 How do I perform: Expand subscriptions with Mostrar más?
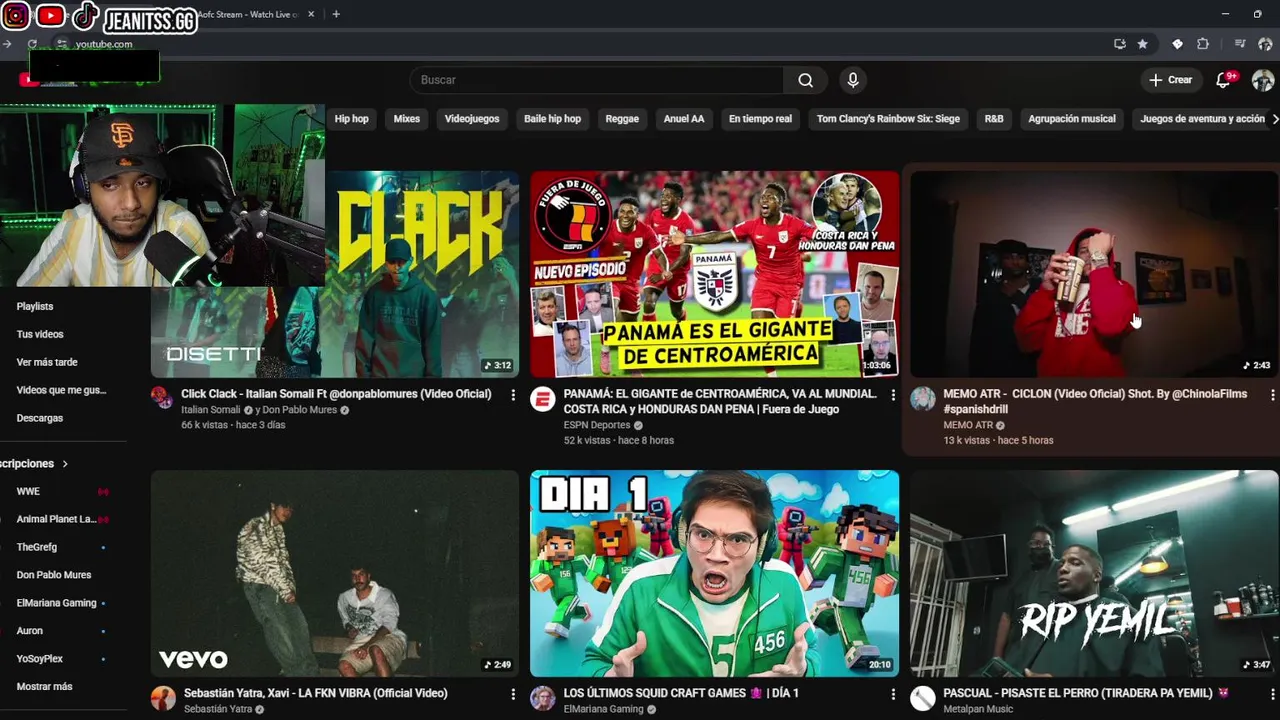pos(44,688)
